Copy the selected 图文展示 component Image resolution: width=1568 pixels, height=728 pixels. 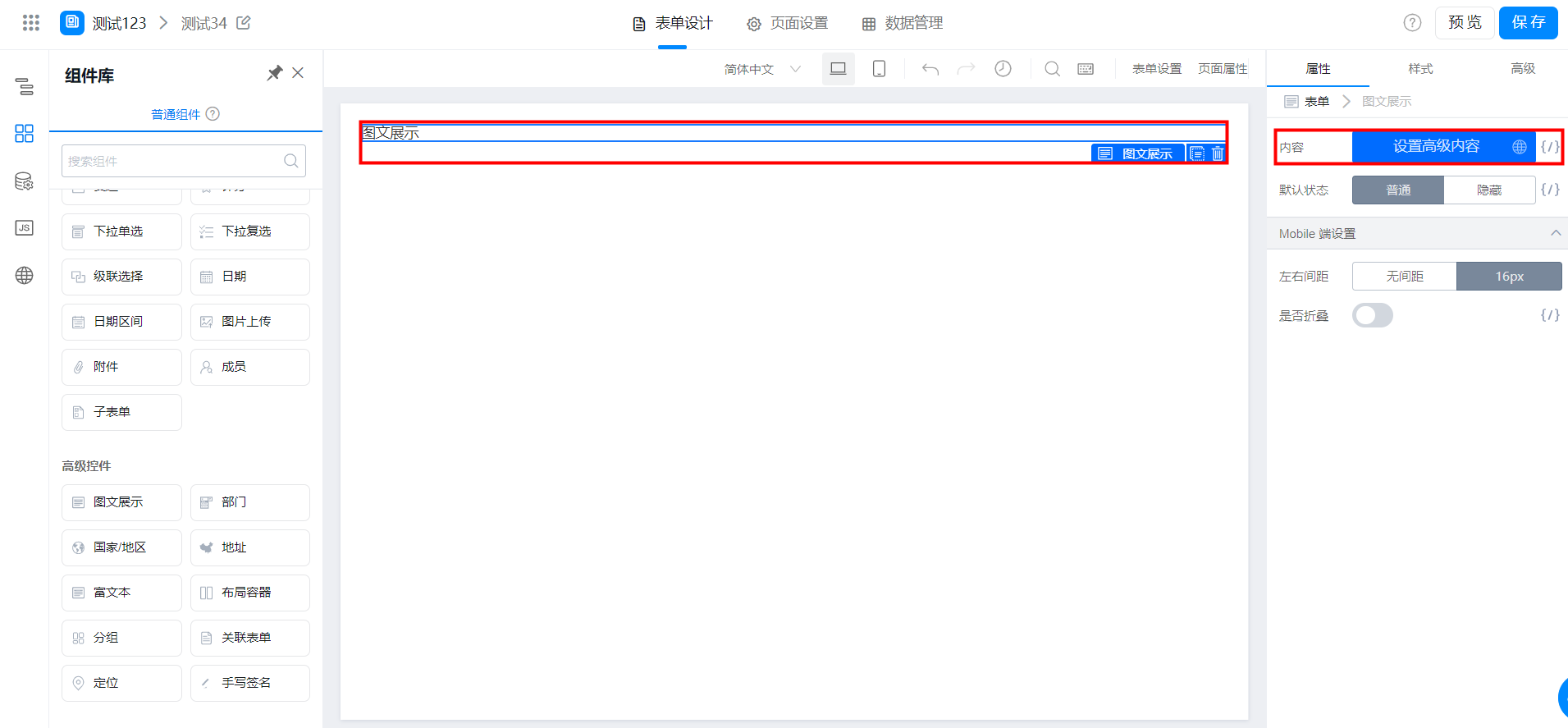pos(1197,153)
